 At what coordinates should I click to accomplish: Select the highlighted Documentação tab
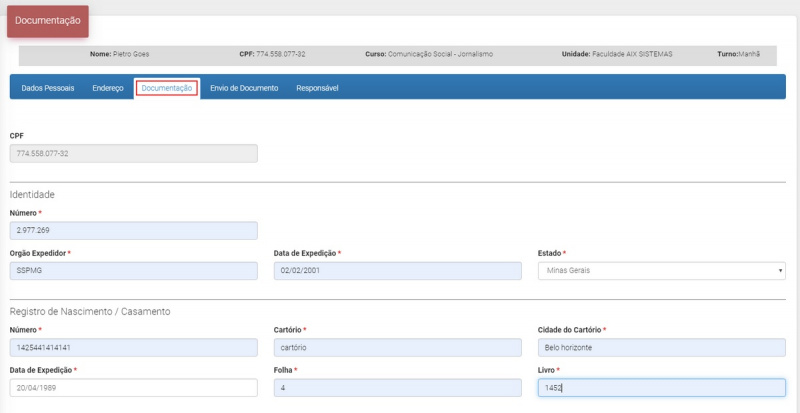[x=167, y=88]
